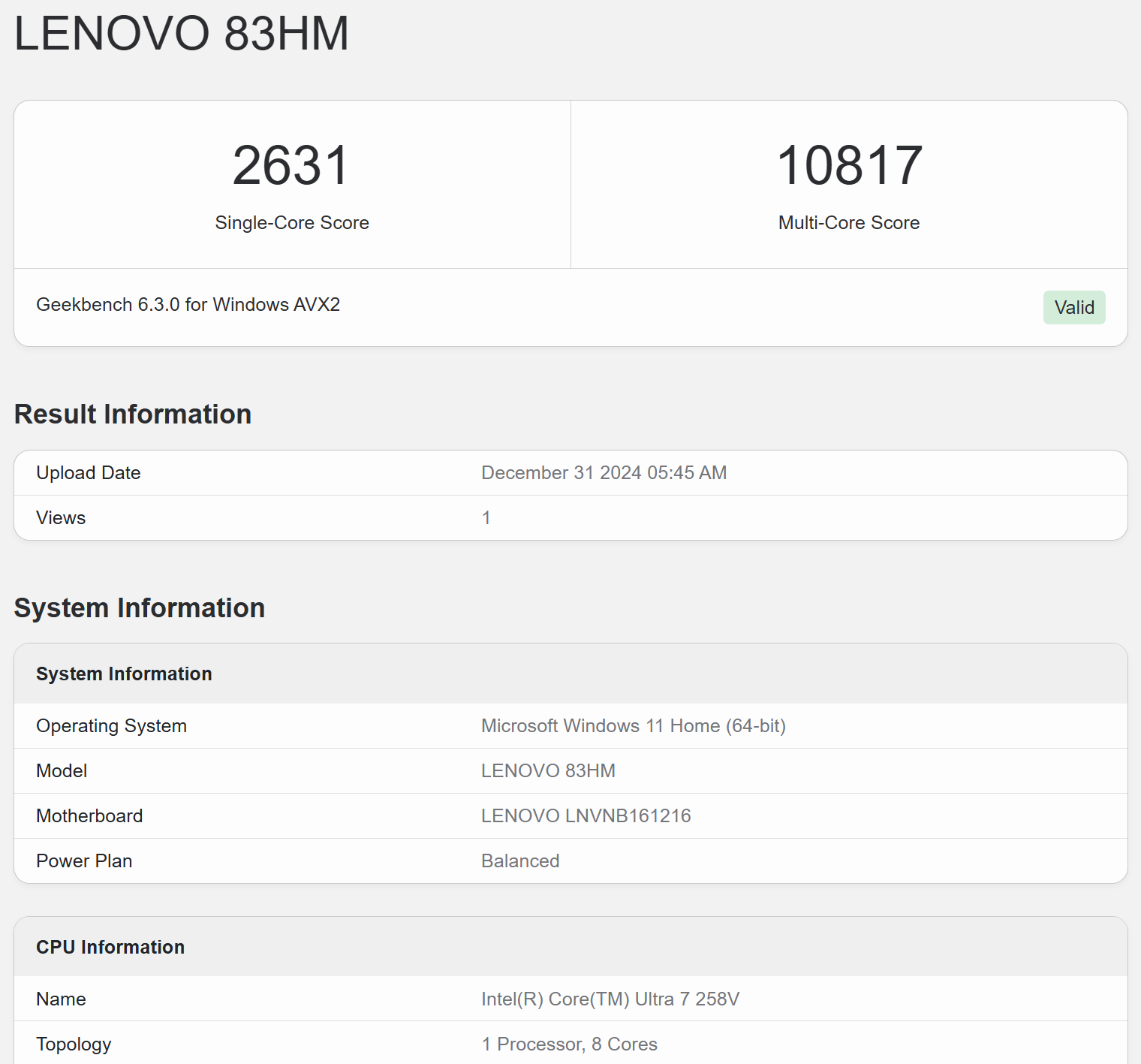Click the LENOVO 83HM model value in table

[548, 771]
